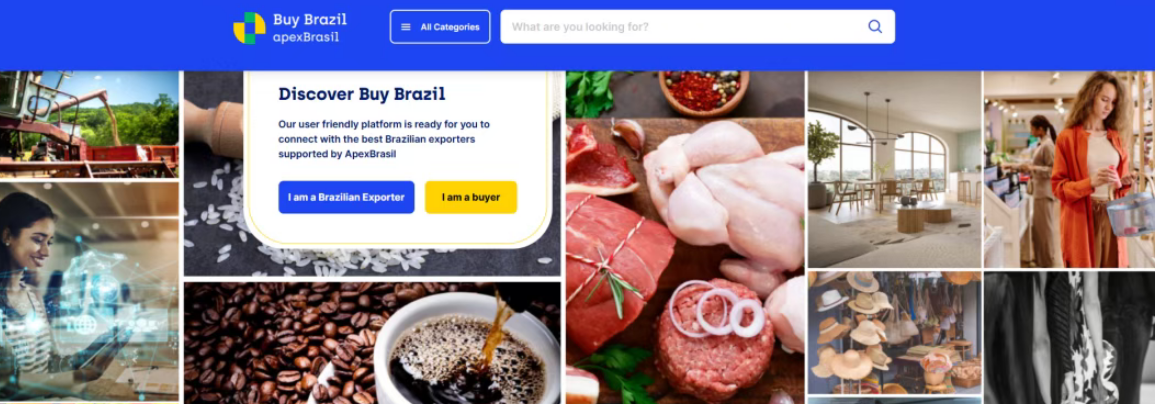Click the spice bowl above the meat

(703, 93)
